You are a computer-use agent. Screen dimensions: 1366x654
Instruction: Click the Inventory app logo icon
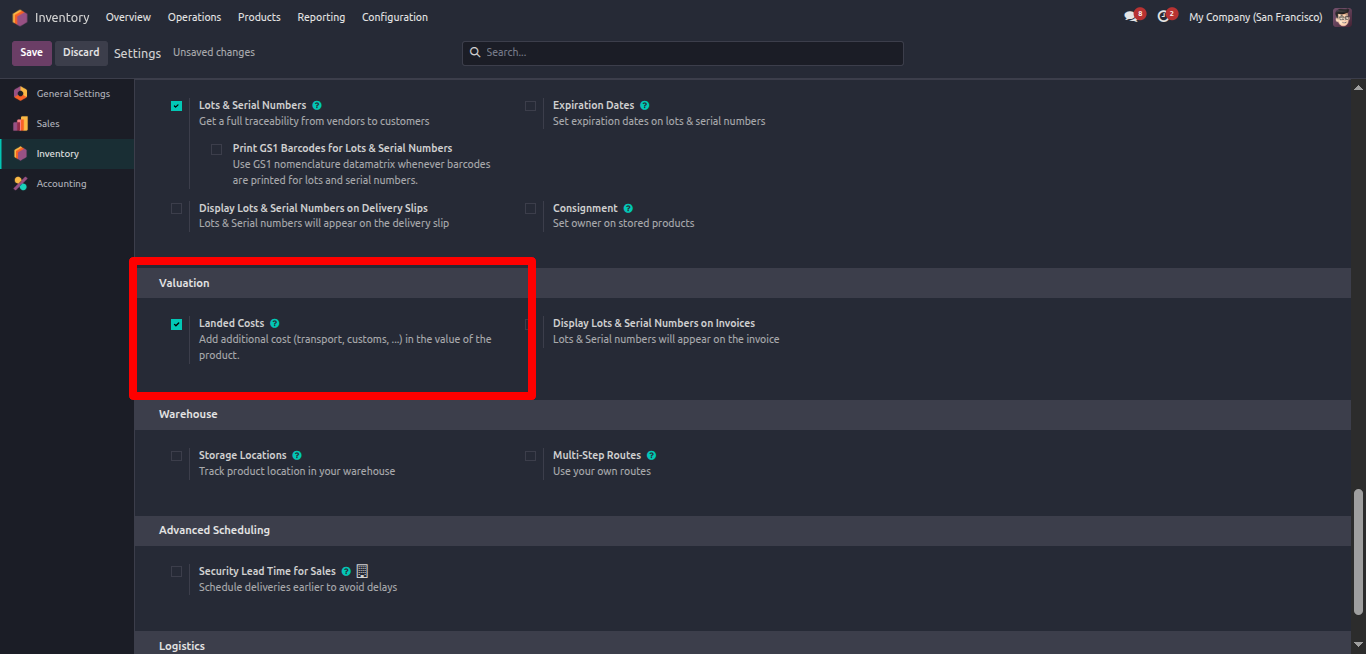point(20,17)
